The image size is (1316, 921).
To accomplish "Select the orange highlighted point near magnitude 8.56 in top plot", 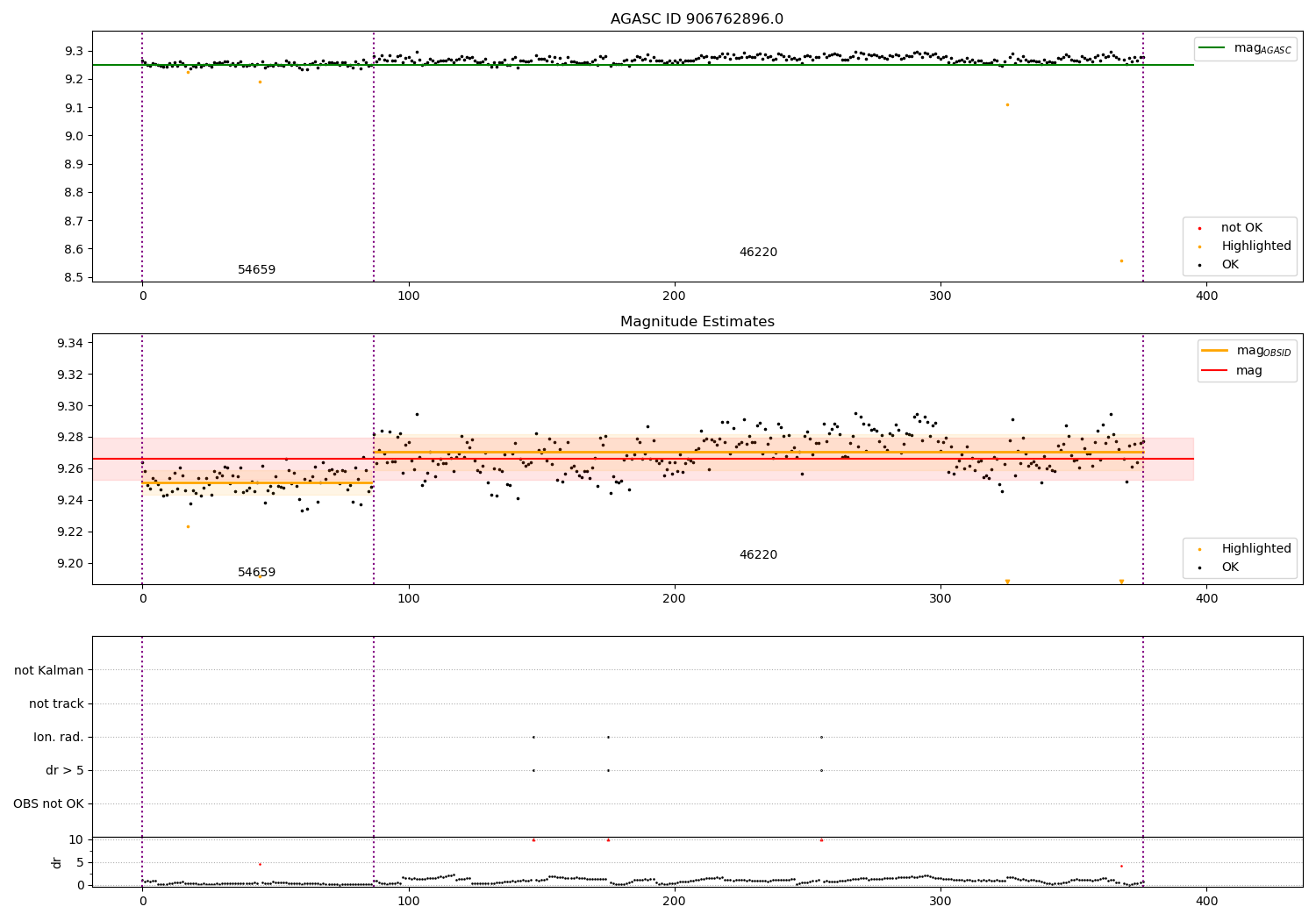I will [x=1121, y=261].
